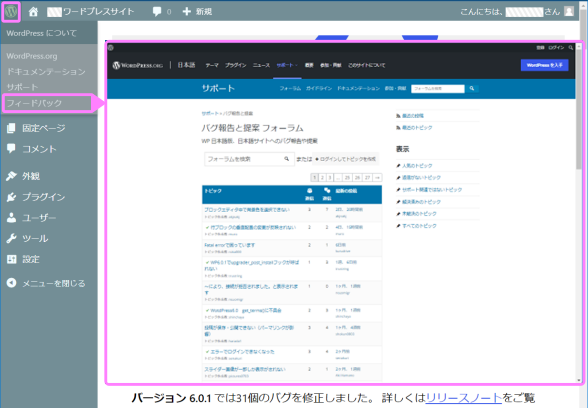
Task: Click the participants icon in topic table header
Action: 309,190
